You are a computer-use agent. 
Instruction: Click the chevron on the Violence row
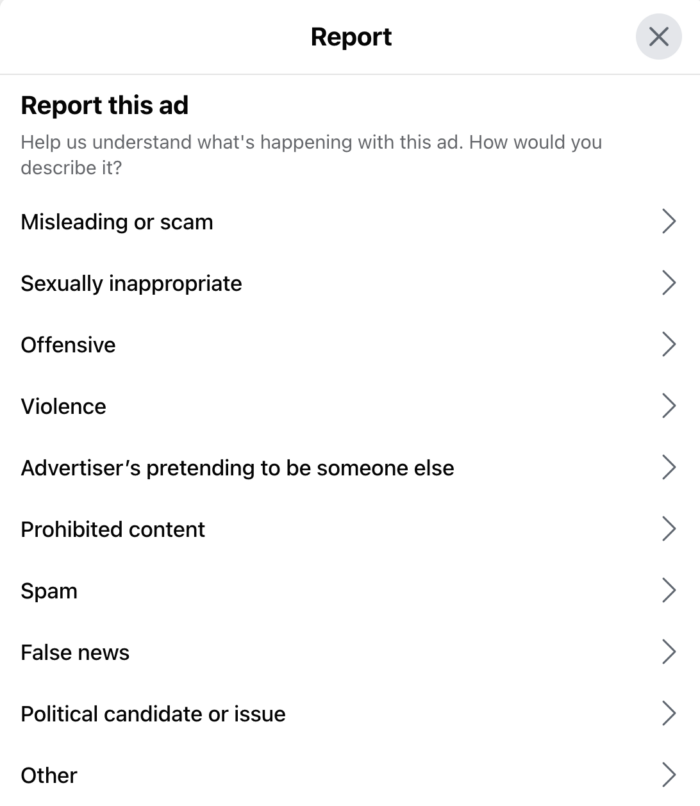coord(669,406)
